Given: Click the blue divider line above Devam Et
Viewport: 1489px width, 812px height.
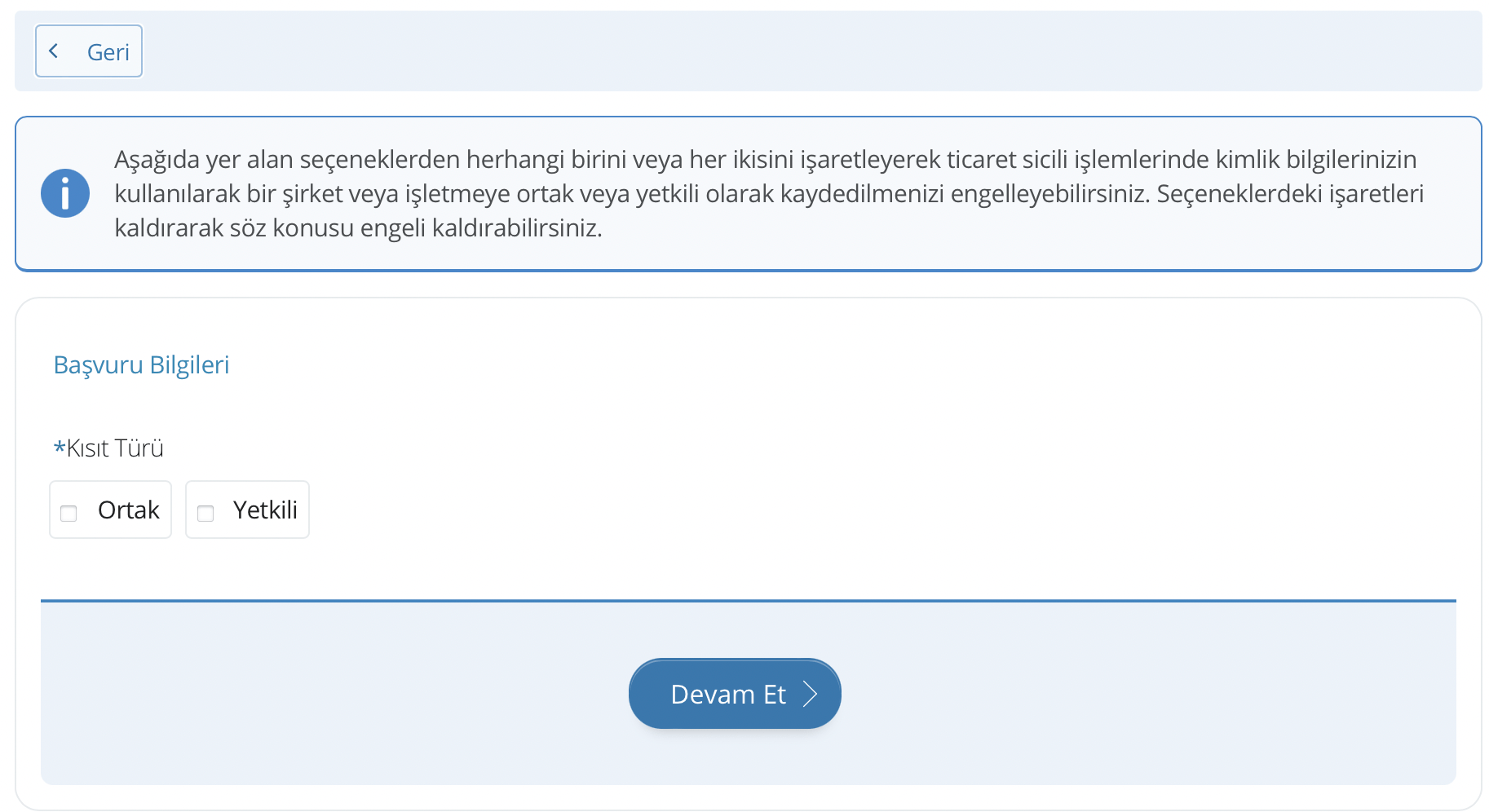Looking at the screenshot, I should point(748,601).
